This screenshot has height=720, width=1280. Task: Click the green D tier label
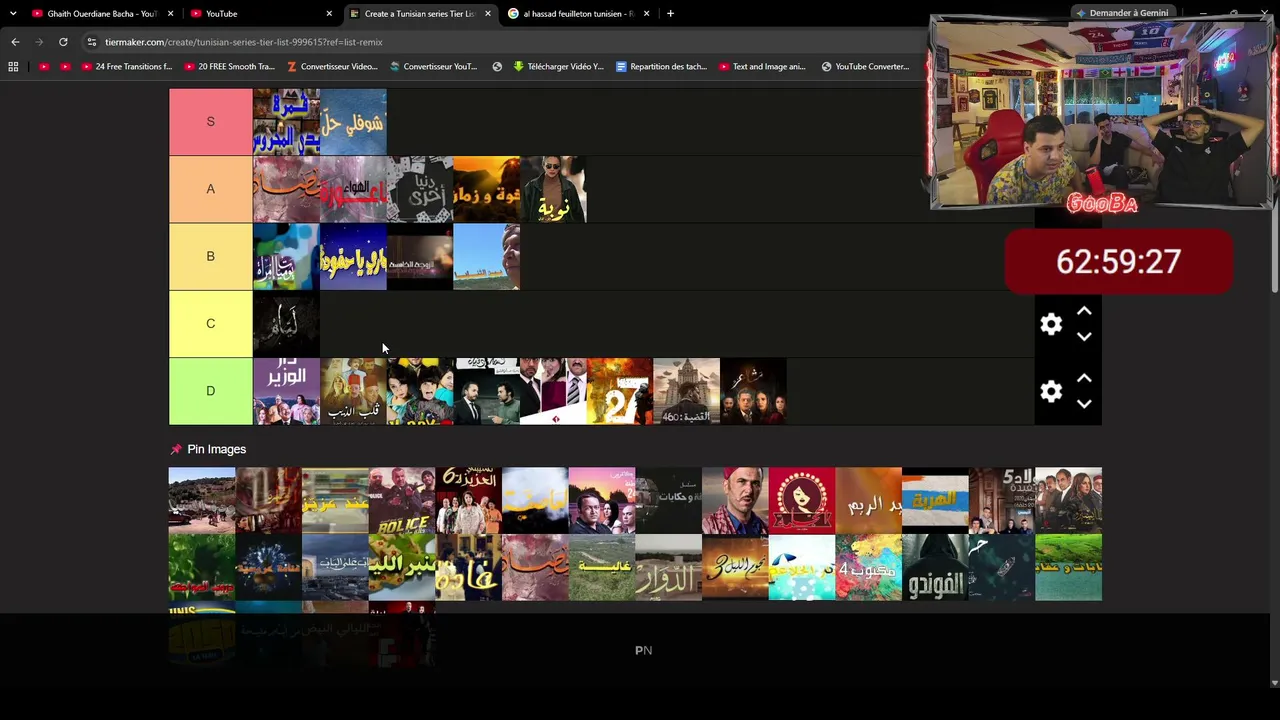click(210, 391)
